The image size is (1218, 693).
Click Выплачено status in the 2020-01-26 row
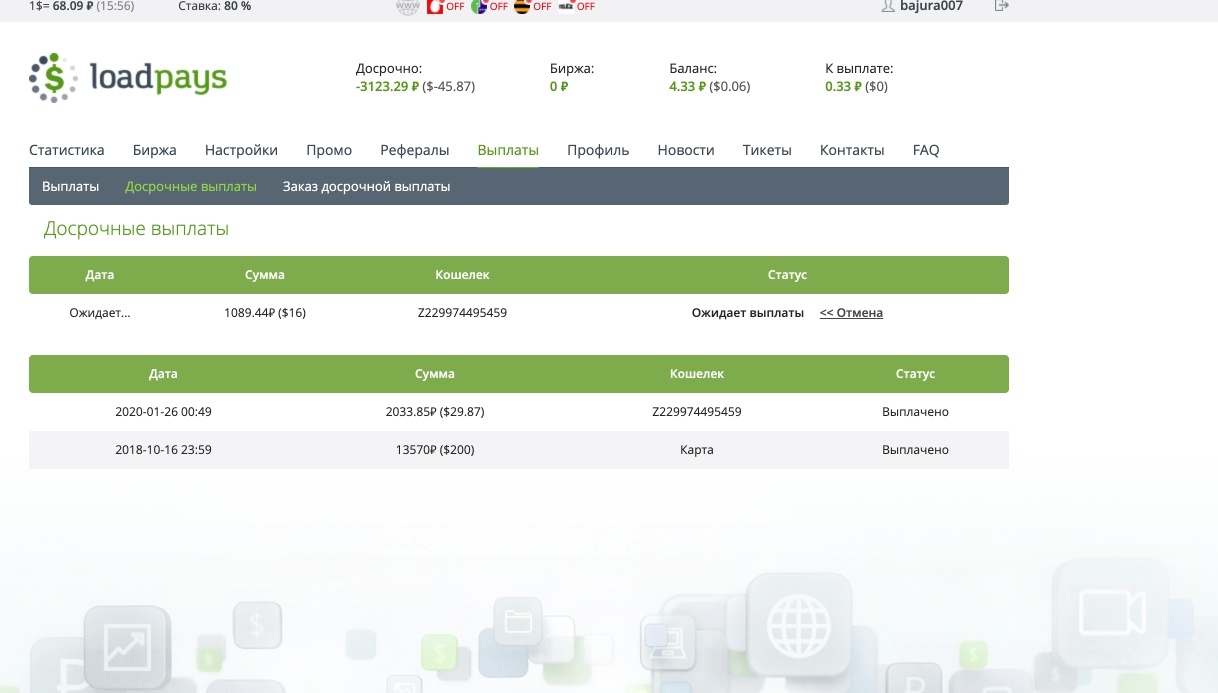pos(915,412)
